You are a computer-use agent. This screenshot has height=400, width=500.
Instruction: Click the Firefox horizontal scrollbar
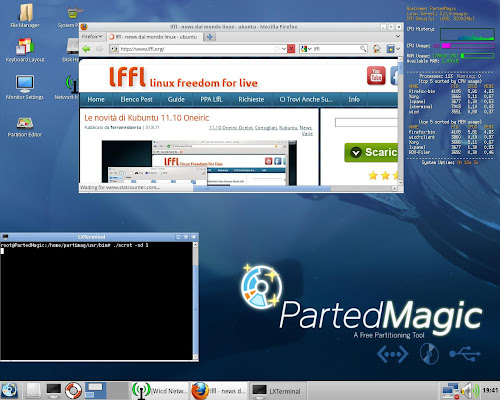262,189
